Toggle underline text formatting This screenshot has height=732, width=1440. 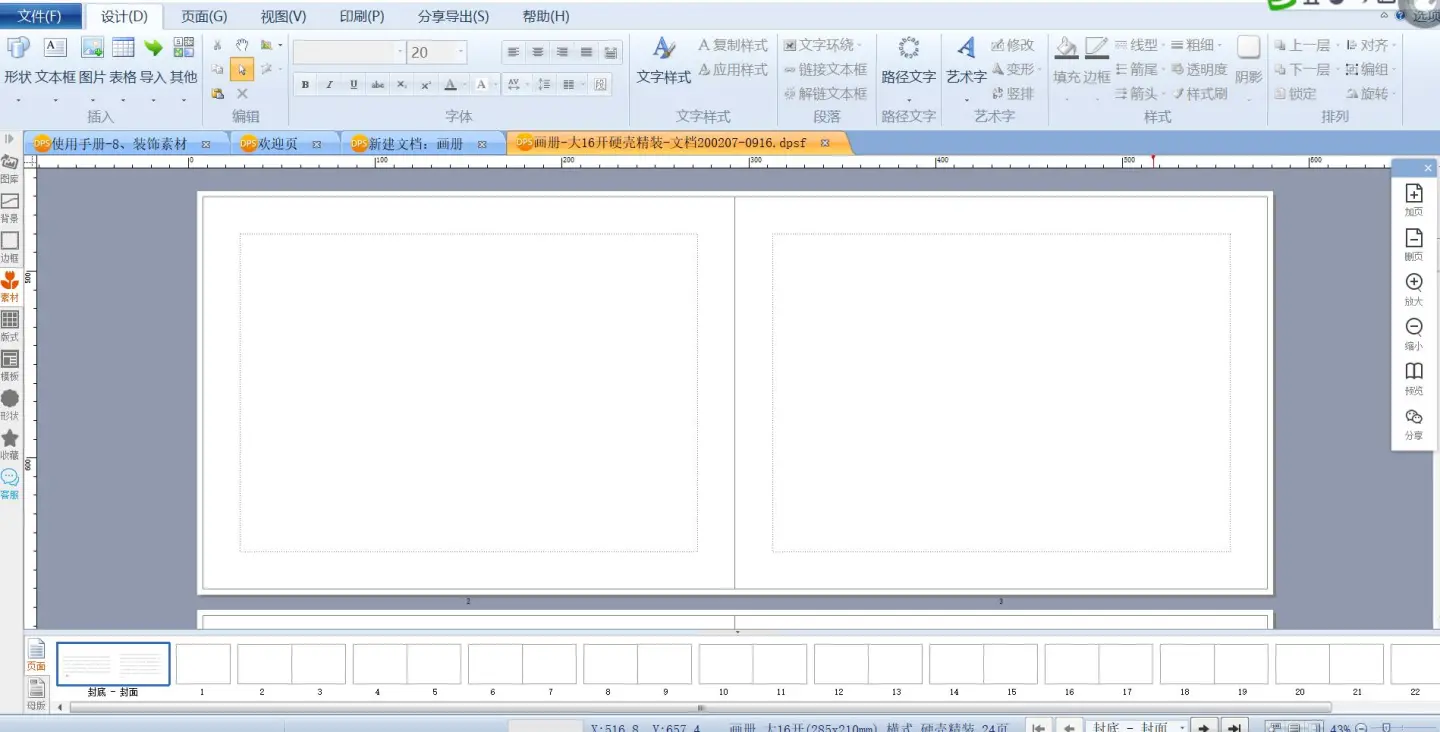[353, 85]
